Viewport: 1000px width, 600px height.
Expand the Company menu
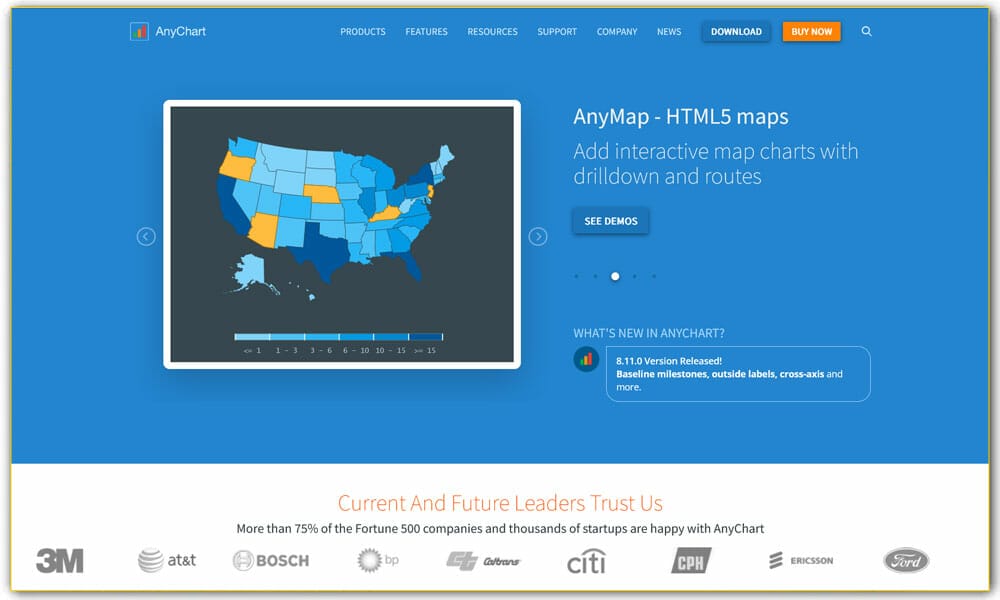pos(617,32)
